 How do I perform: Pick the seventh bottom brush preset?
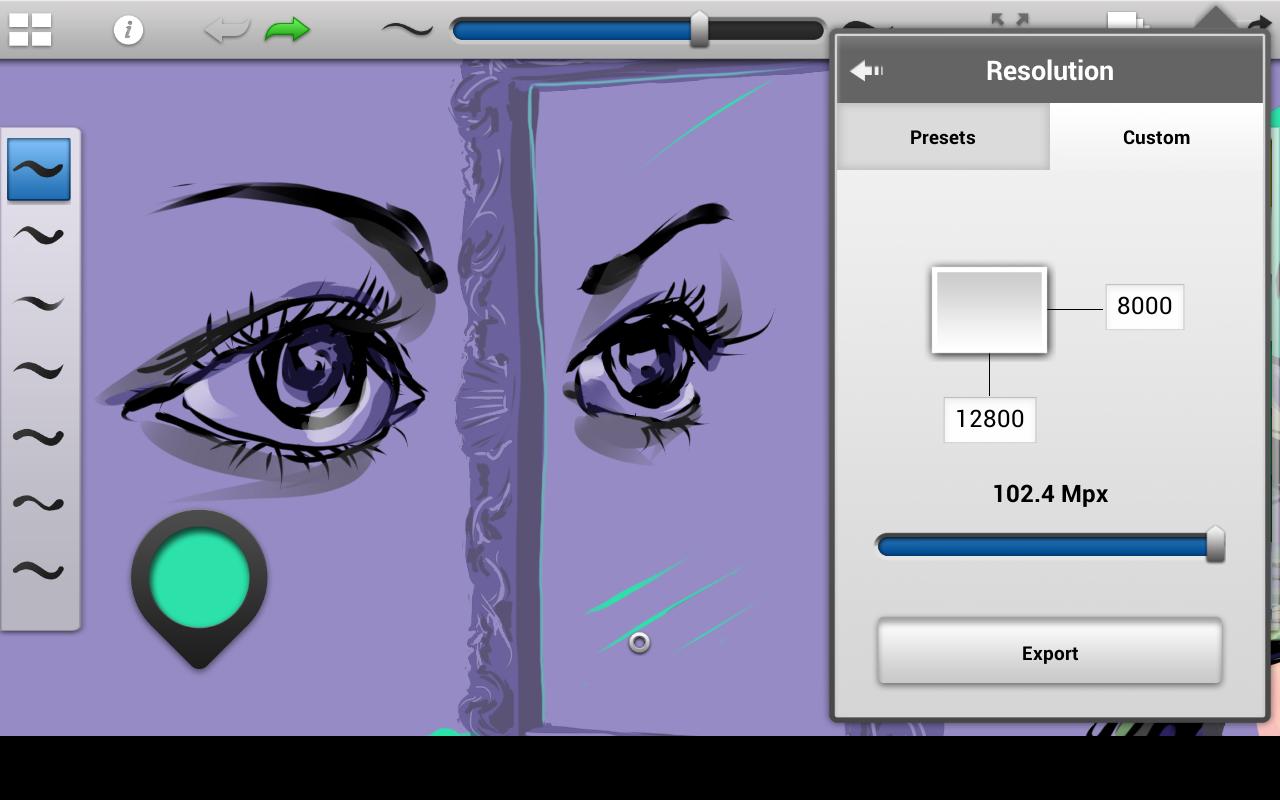coord(39,570)
